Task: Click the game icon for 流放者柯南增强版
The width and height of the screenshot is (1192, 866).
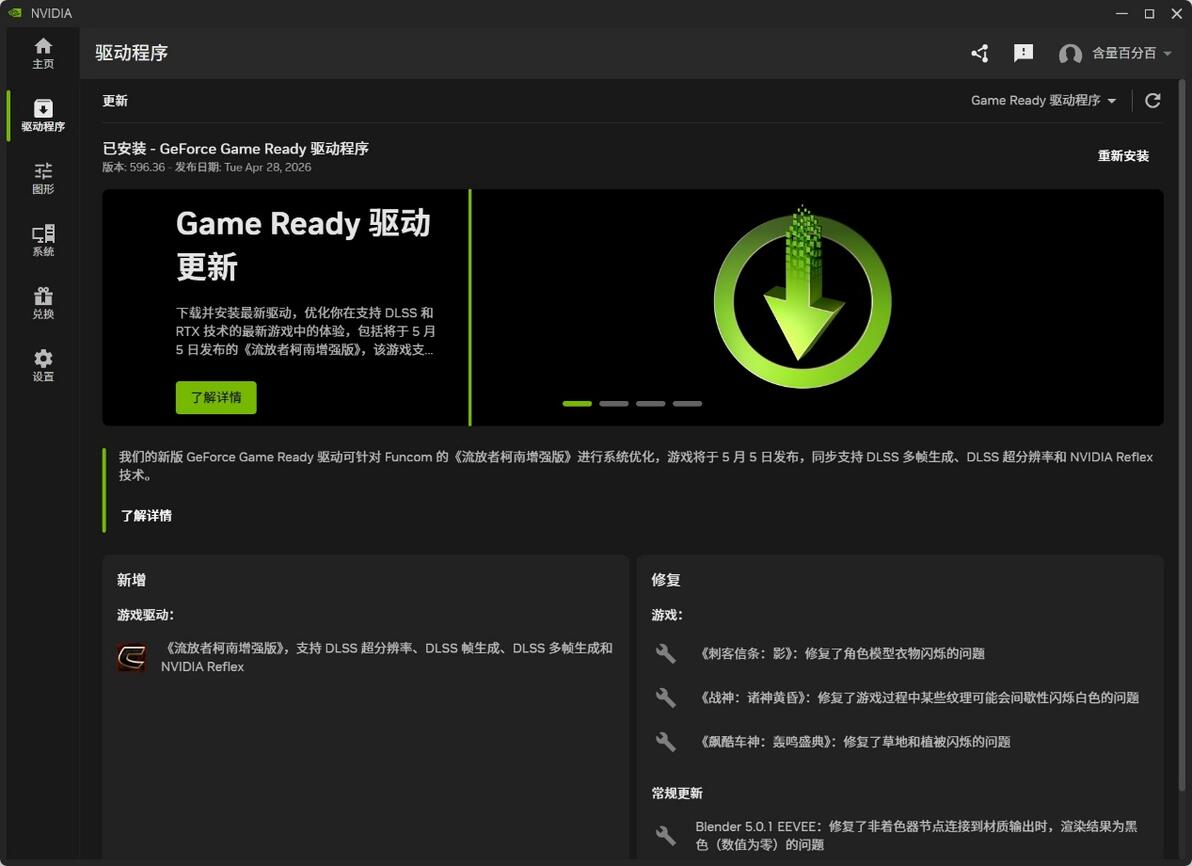Action: [x=132, y=658]
